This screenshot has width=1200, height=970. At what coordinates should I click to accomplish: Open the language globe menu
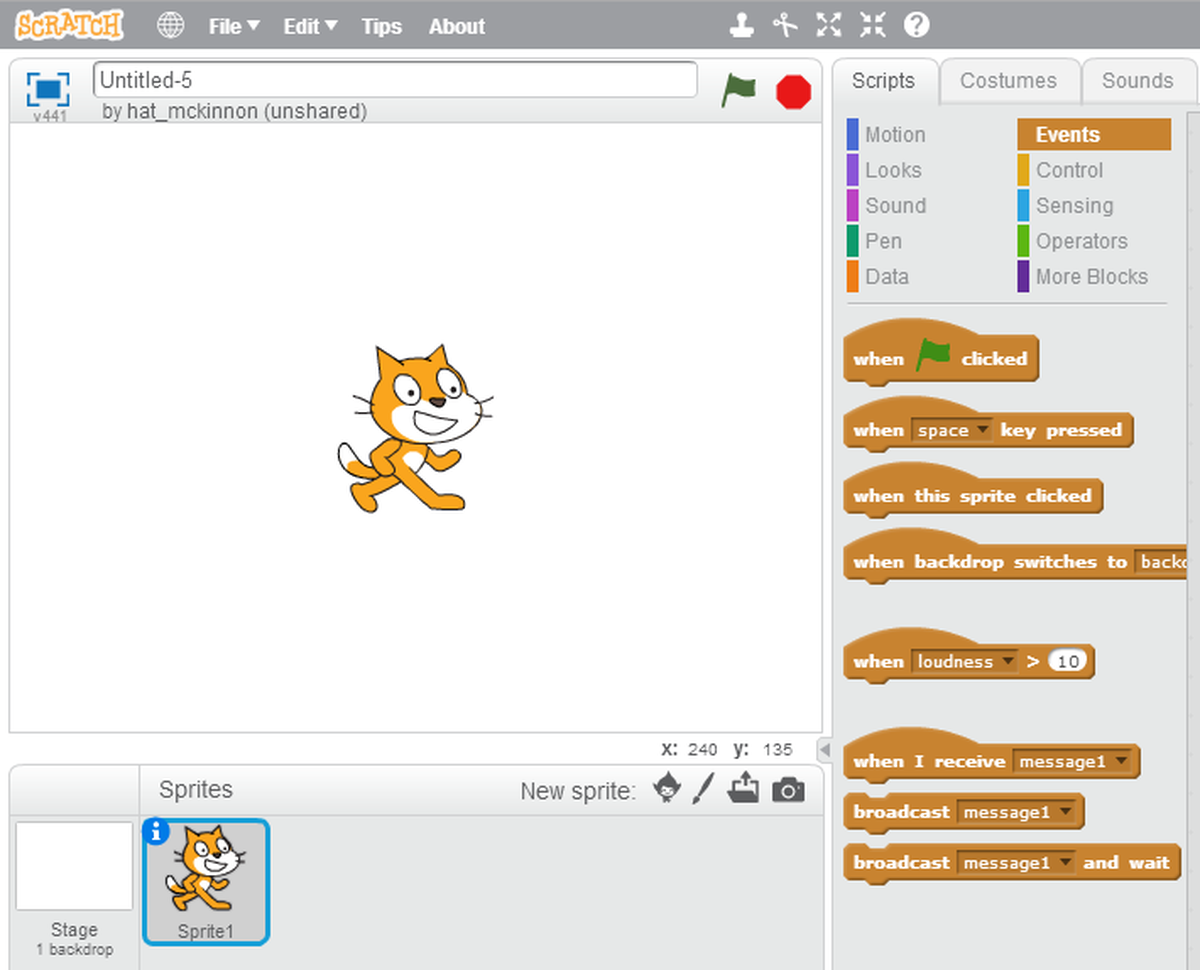pyautogui.click(x=171, y=26)
